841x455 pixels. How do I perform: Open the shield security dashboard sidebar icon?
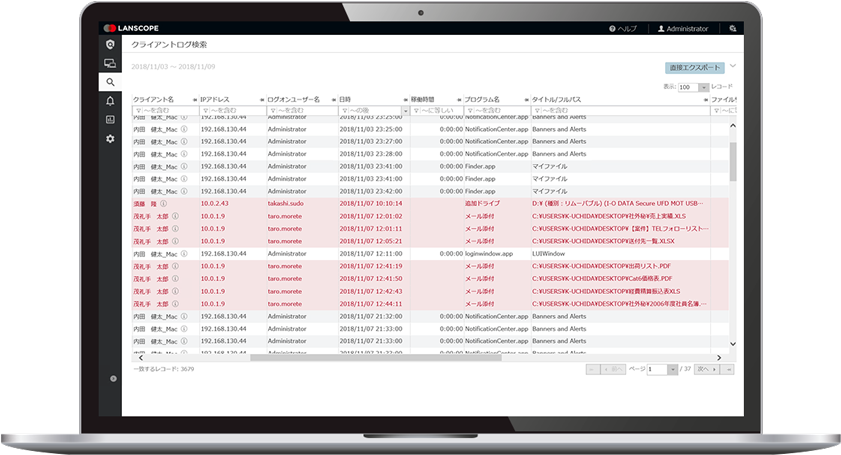point(110,45)
